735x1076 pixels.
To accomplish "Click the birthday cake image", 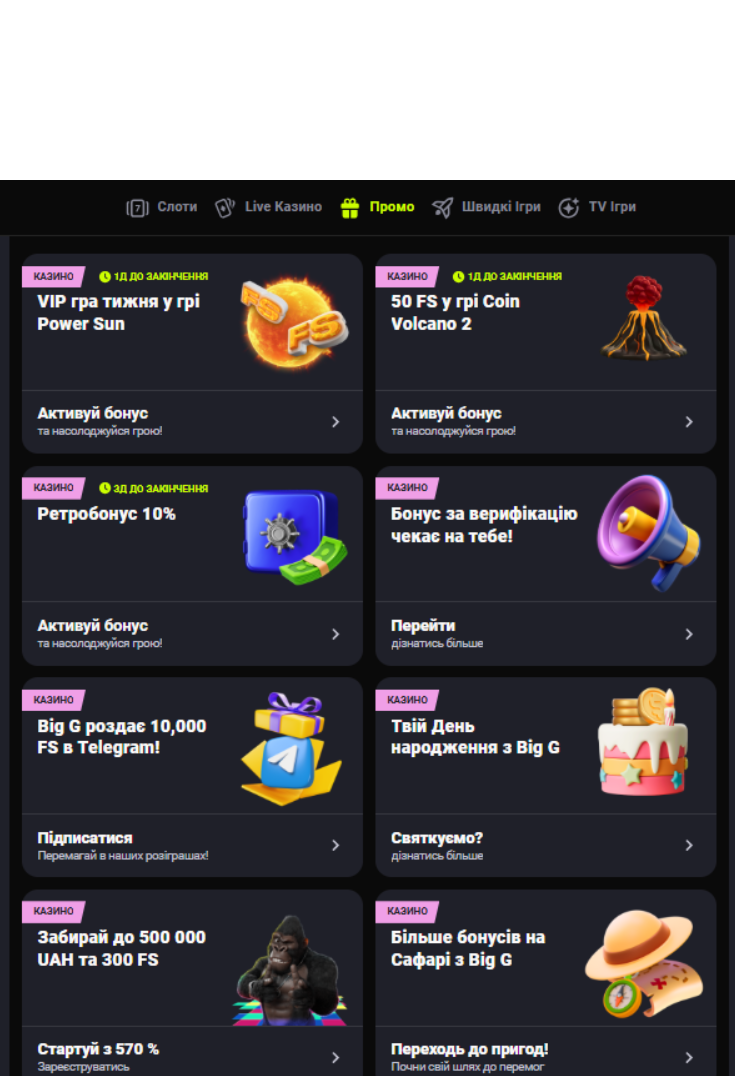I will click(642, 742).
